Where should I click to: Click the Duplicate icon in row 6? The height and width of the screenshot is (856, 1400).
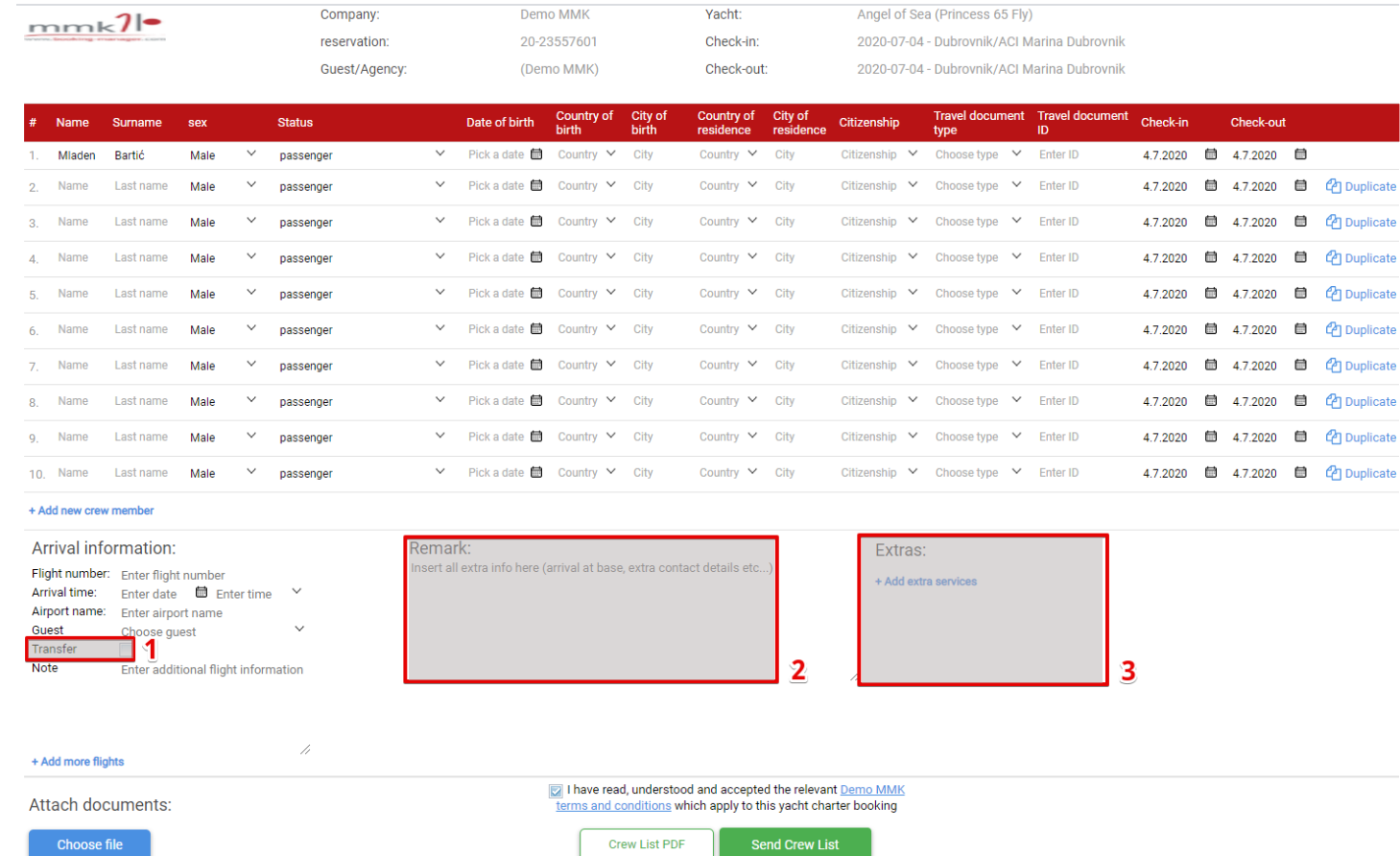(x=1333, y=329)
